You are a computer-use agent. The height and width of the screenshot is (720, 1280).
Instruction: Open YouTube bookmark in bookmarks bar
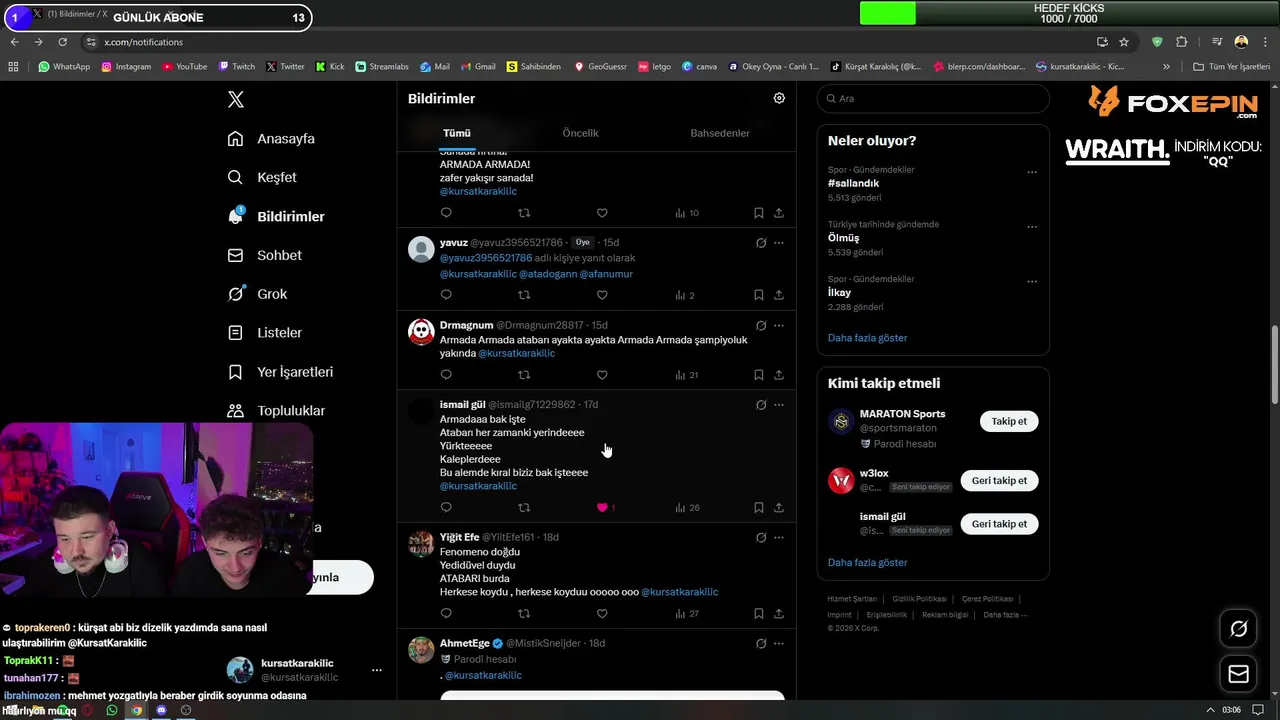184,67
